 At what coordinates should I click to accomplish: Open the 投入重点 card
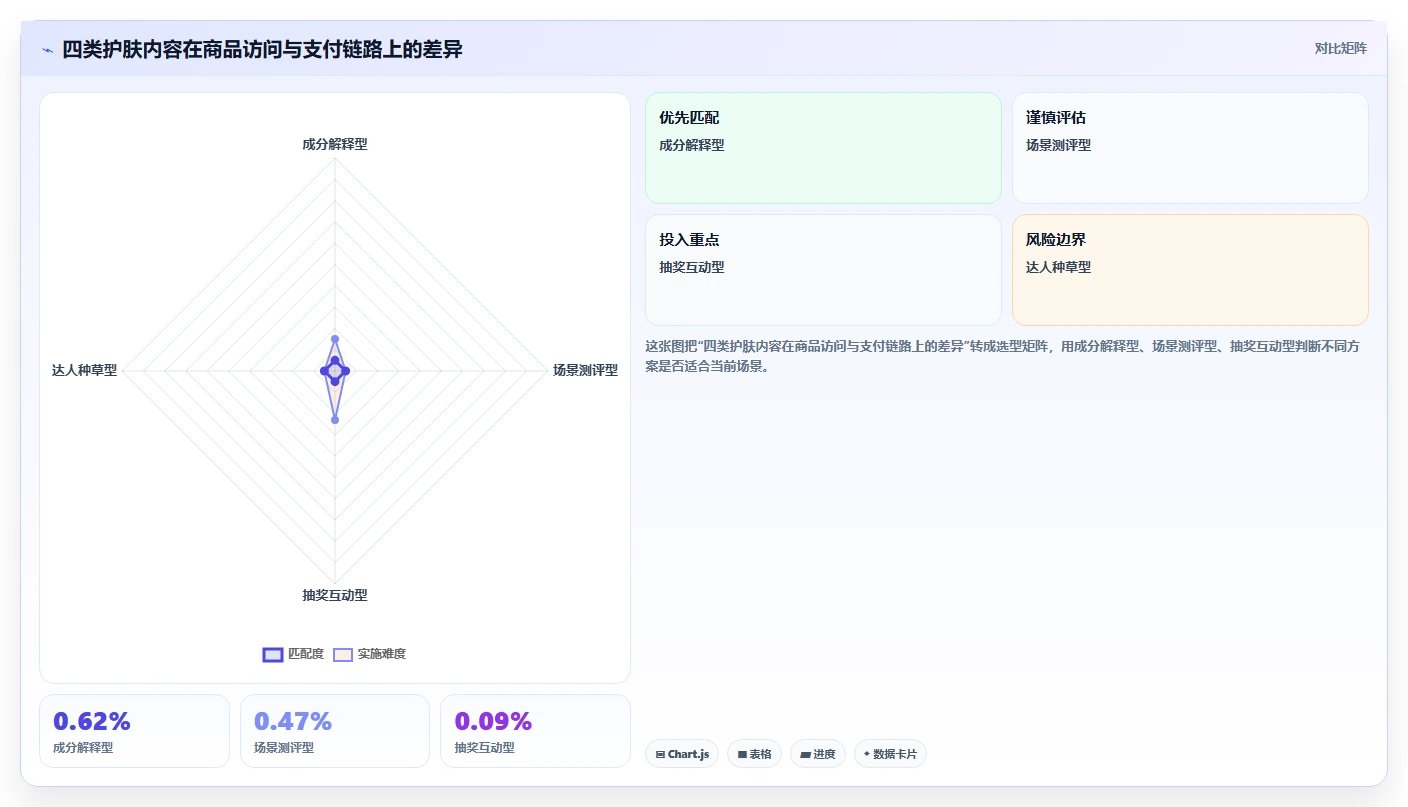point(823,270)
